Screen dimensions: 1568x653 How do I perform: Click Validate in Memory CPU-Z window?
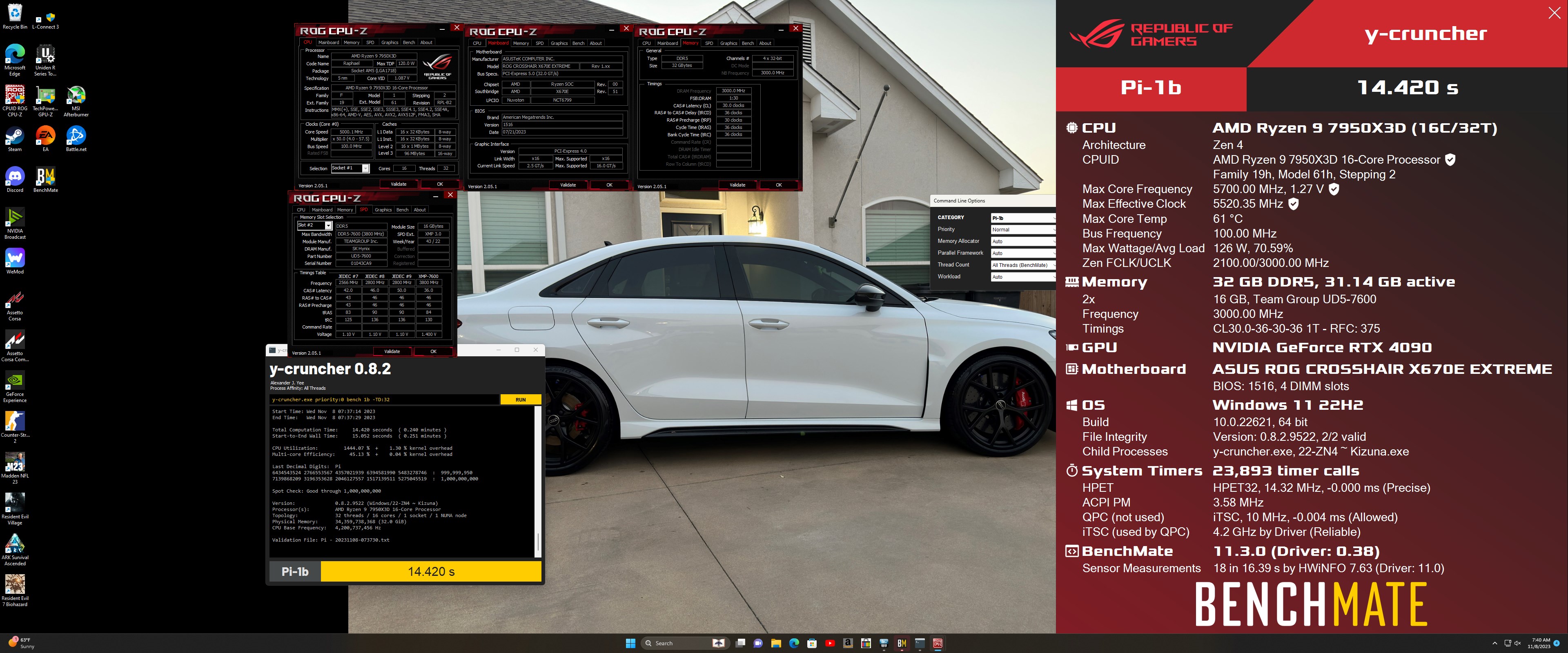[x=737, y=185]
